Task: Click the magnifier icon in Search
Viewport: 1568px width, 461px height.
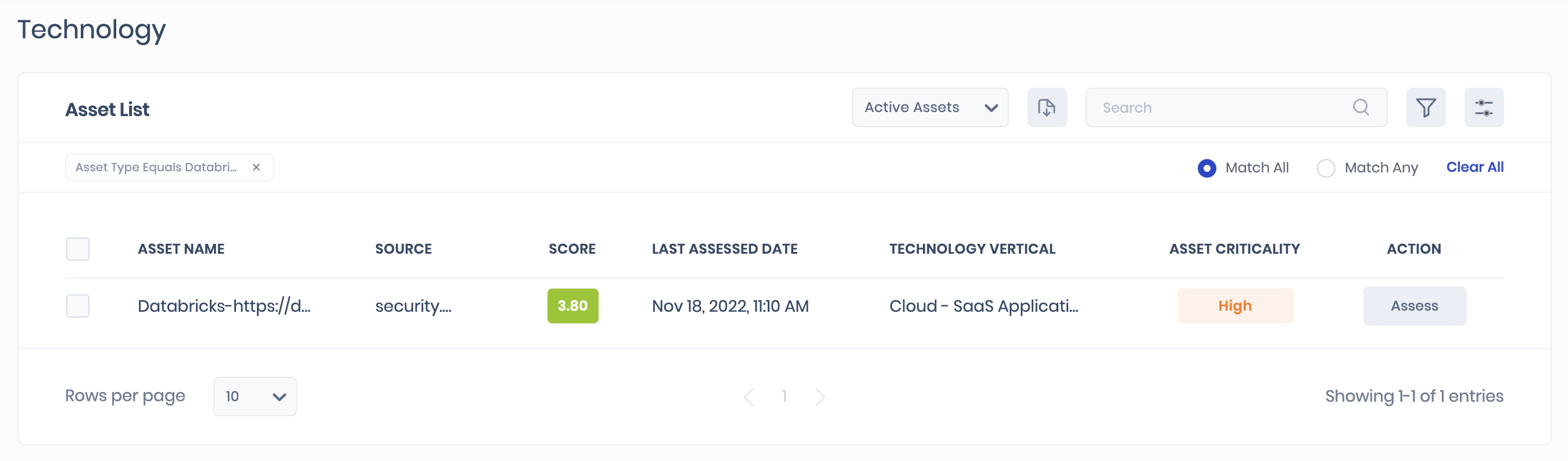Action: pos(1361,107)
